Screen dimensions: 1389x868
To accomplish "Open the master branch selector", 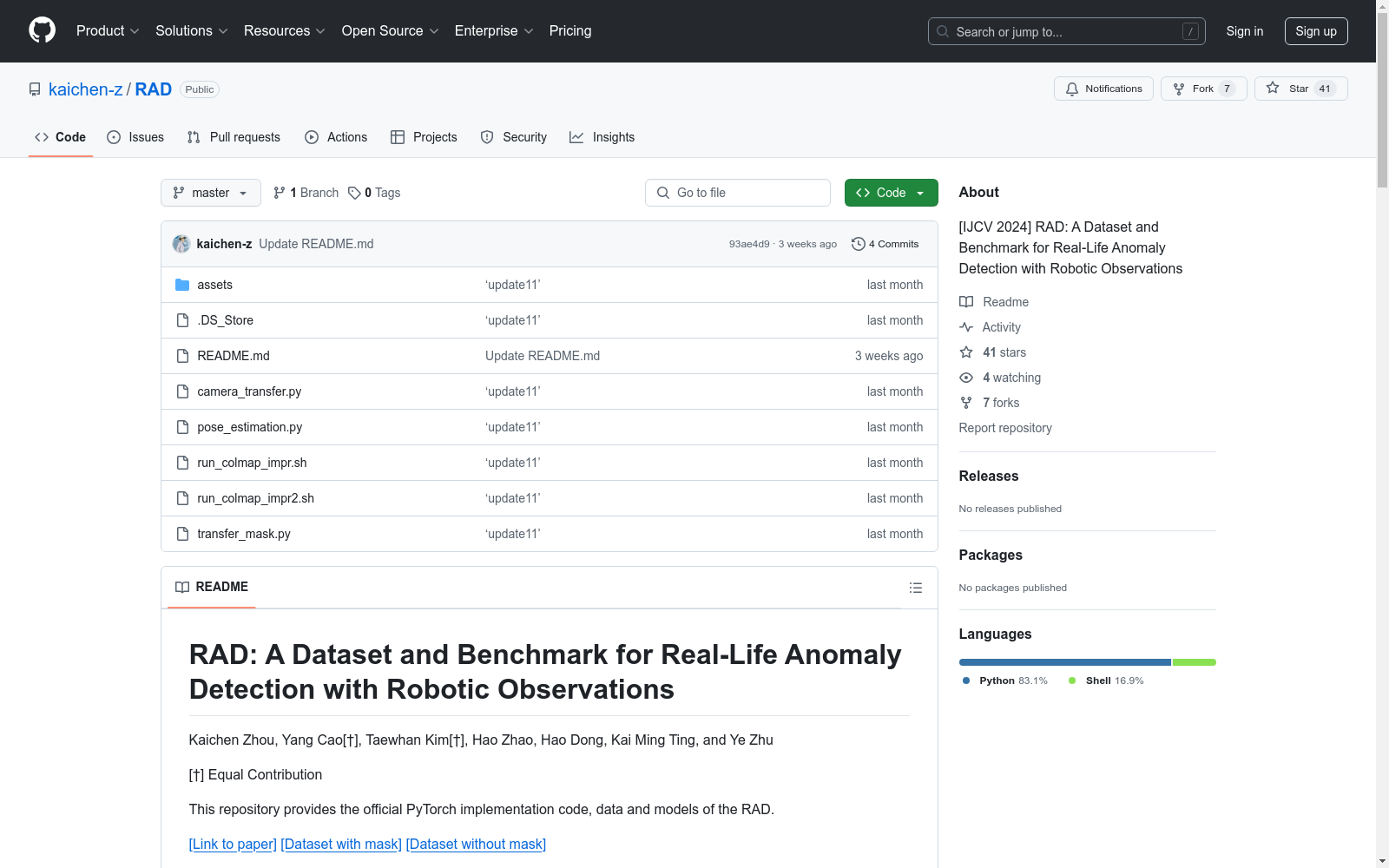I will tap(211, 193).
